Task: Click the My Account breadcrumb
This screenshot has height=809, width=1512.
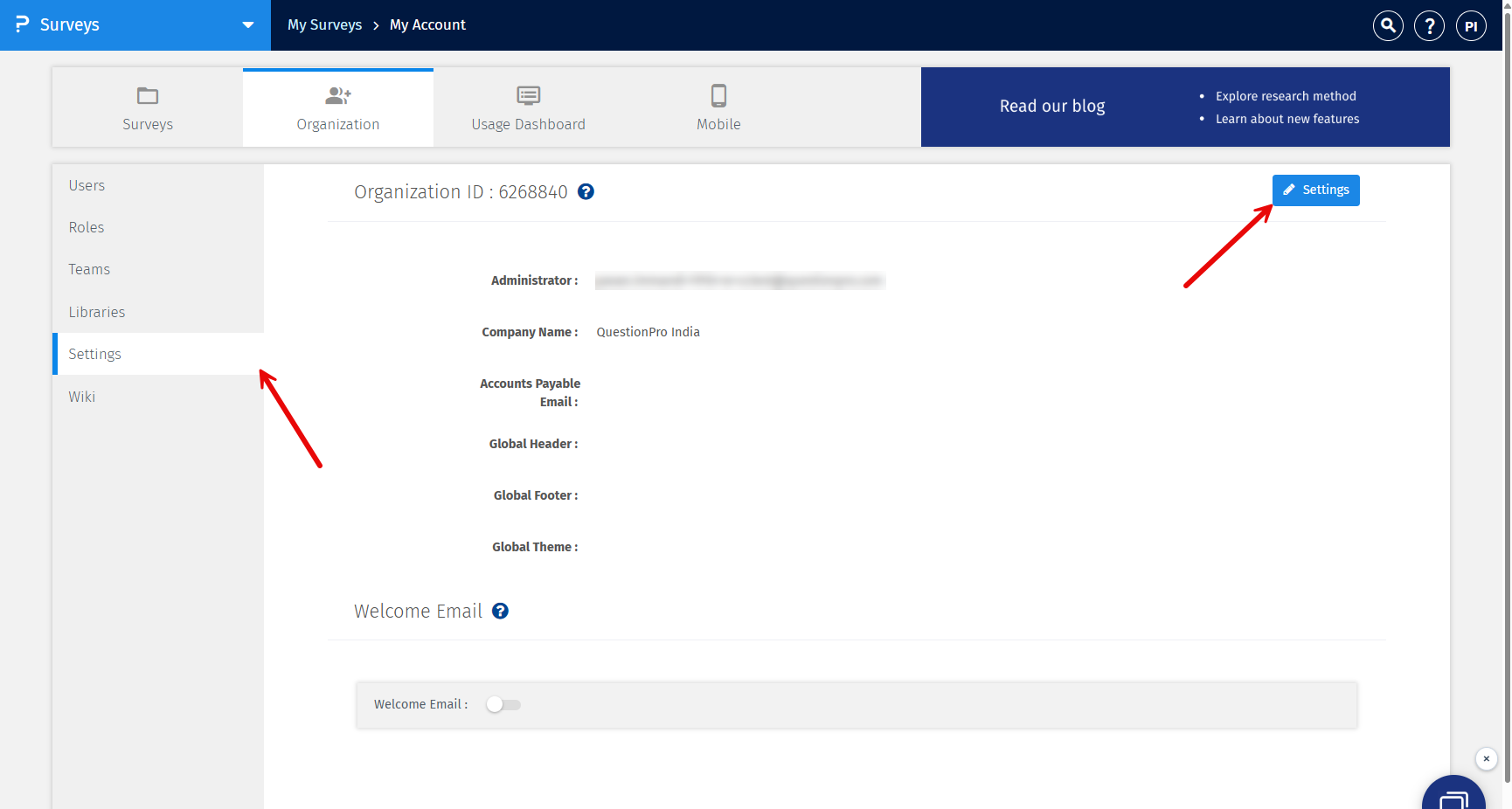Action: [x=427, y=24]
